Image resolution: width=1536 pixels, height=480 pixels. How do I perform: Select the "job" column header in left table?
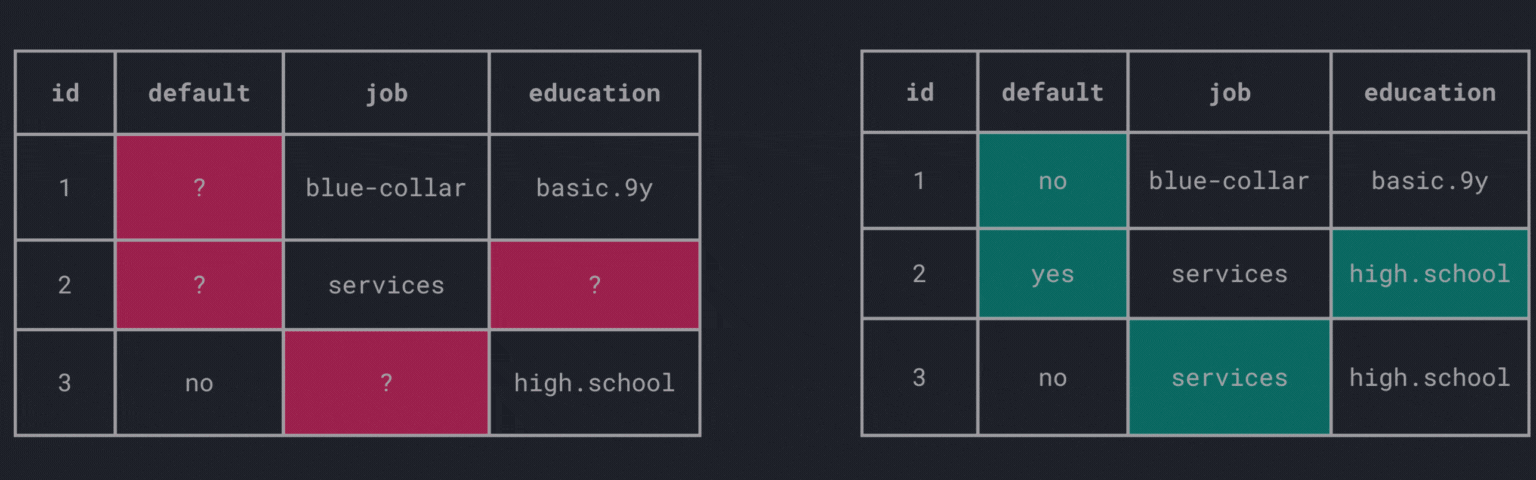pos(386,93)
